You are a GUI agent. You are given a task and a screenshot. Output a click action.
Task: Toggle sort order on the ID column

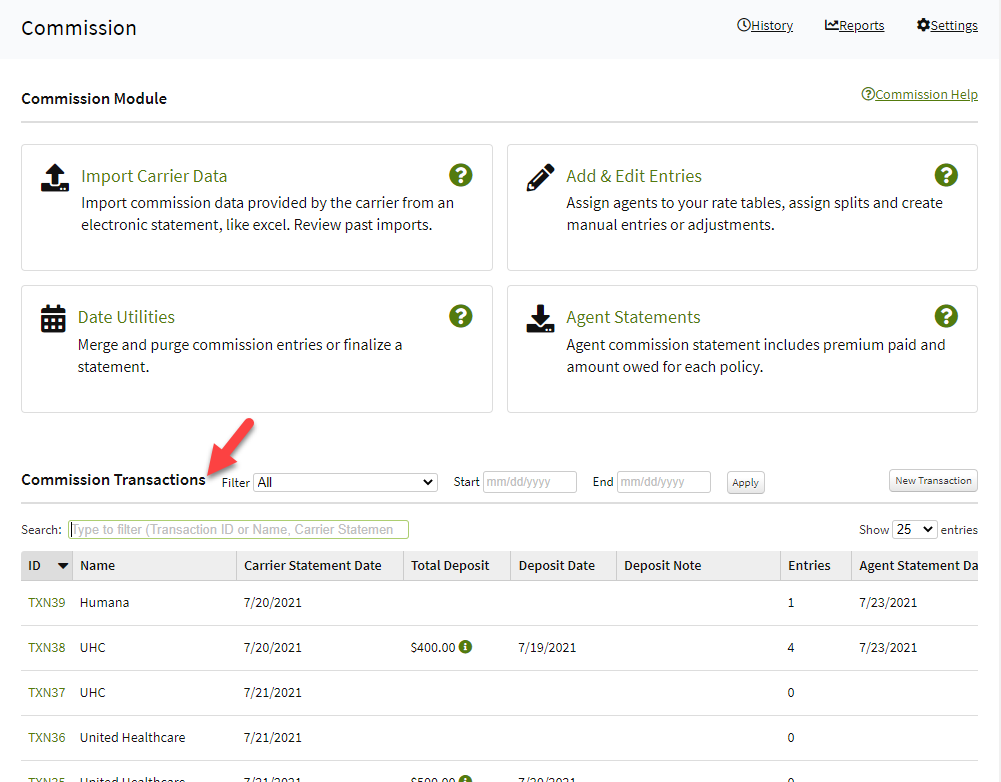point(46,565)
